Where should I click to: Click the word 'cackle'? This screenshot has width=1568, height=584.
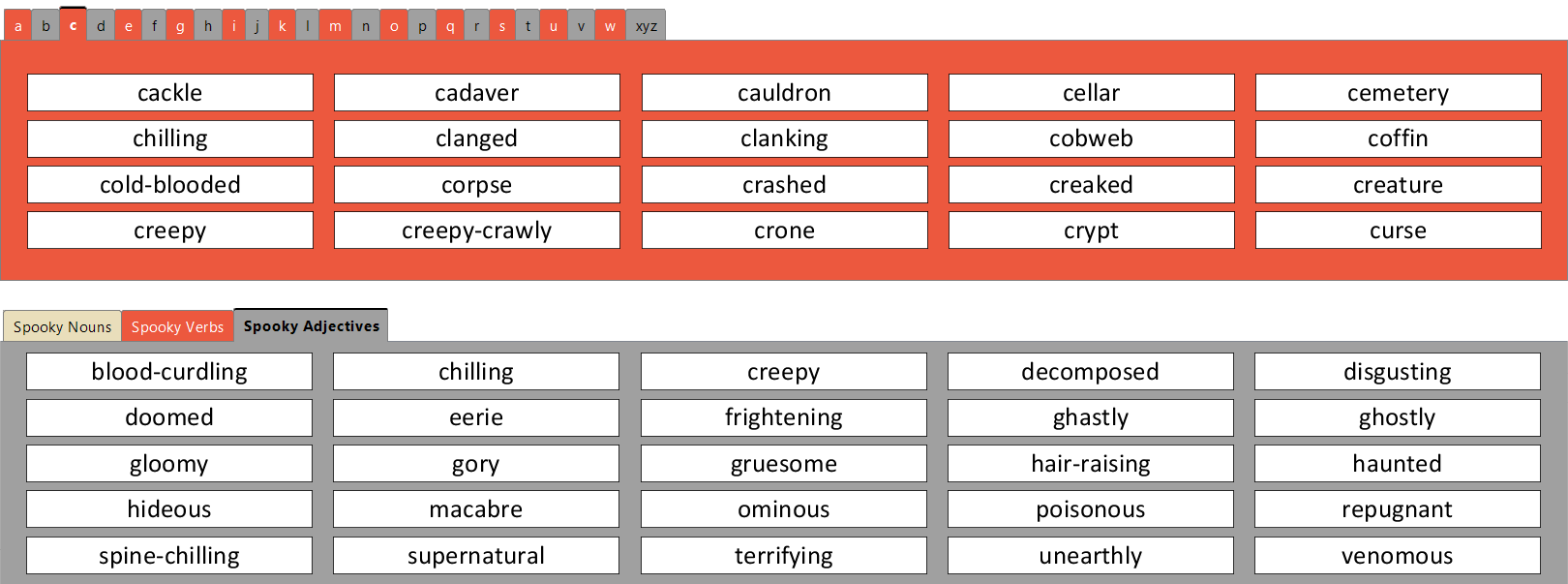170,93
